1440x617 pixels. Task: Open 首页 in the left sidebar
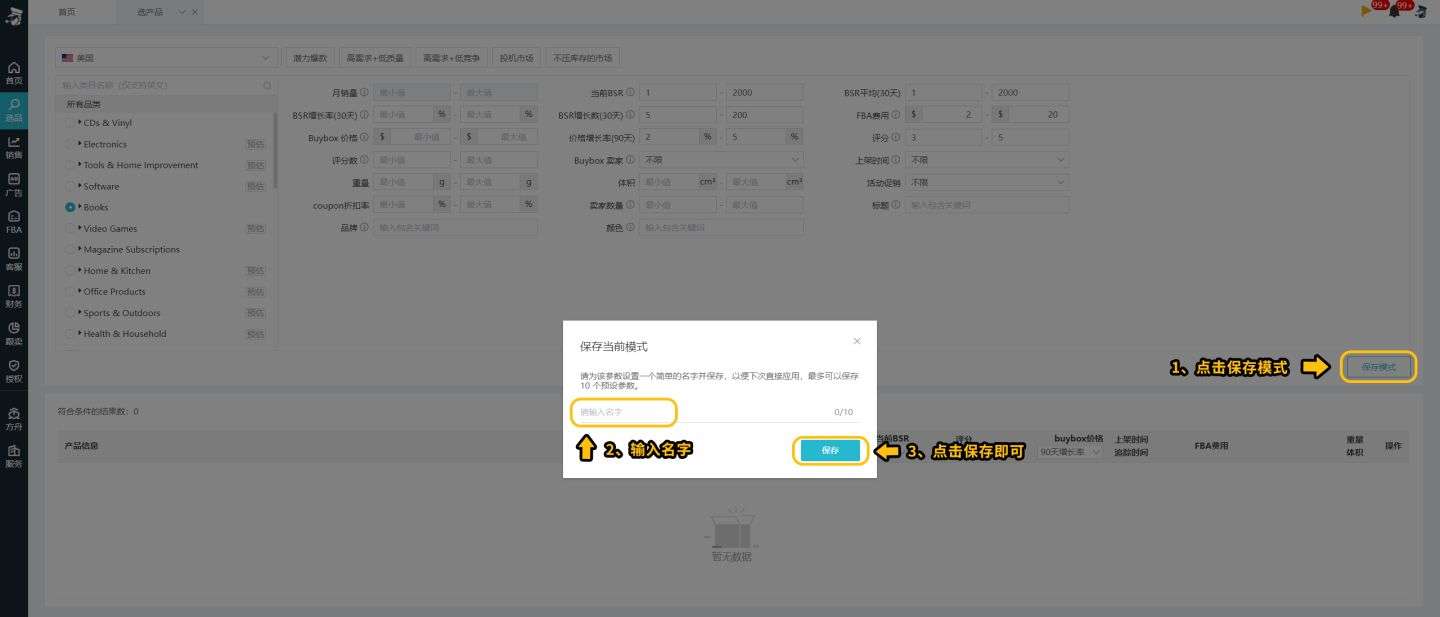click(13, 72)
